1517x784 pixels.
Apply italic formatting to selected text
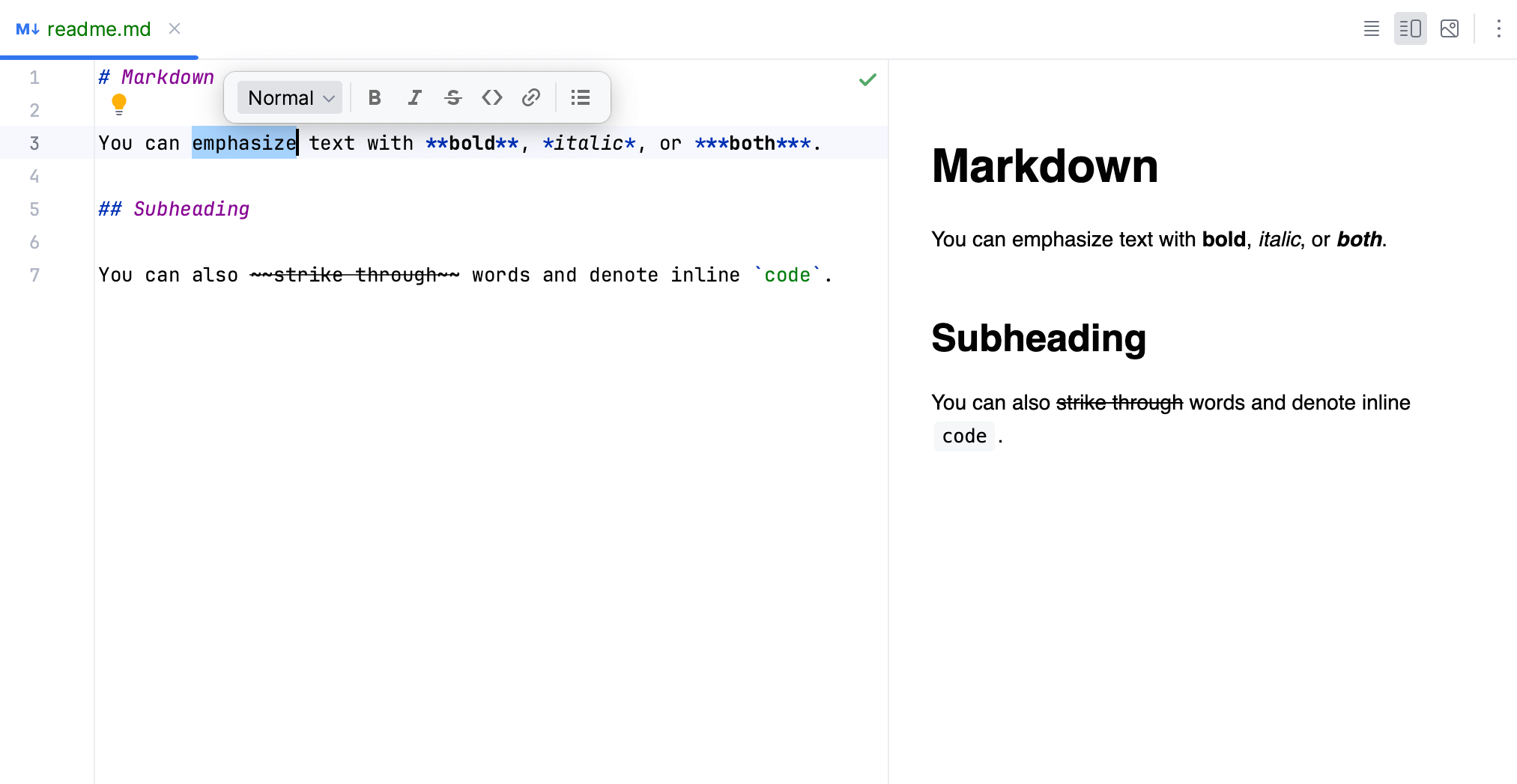tap(414, 97)
